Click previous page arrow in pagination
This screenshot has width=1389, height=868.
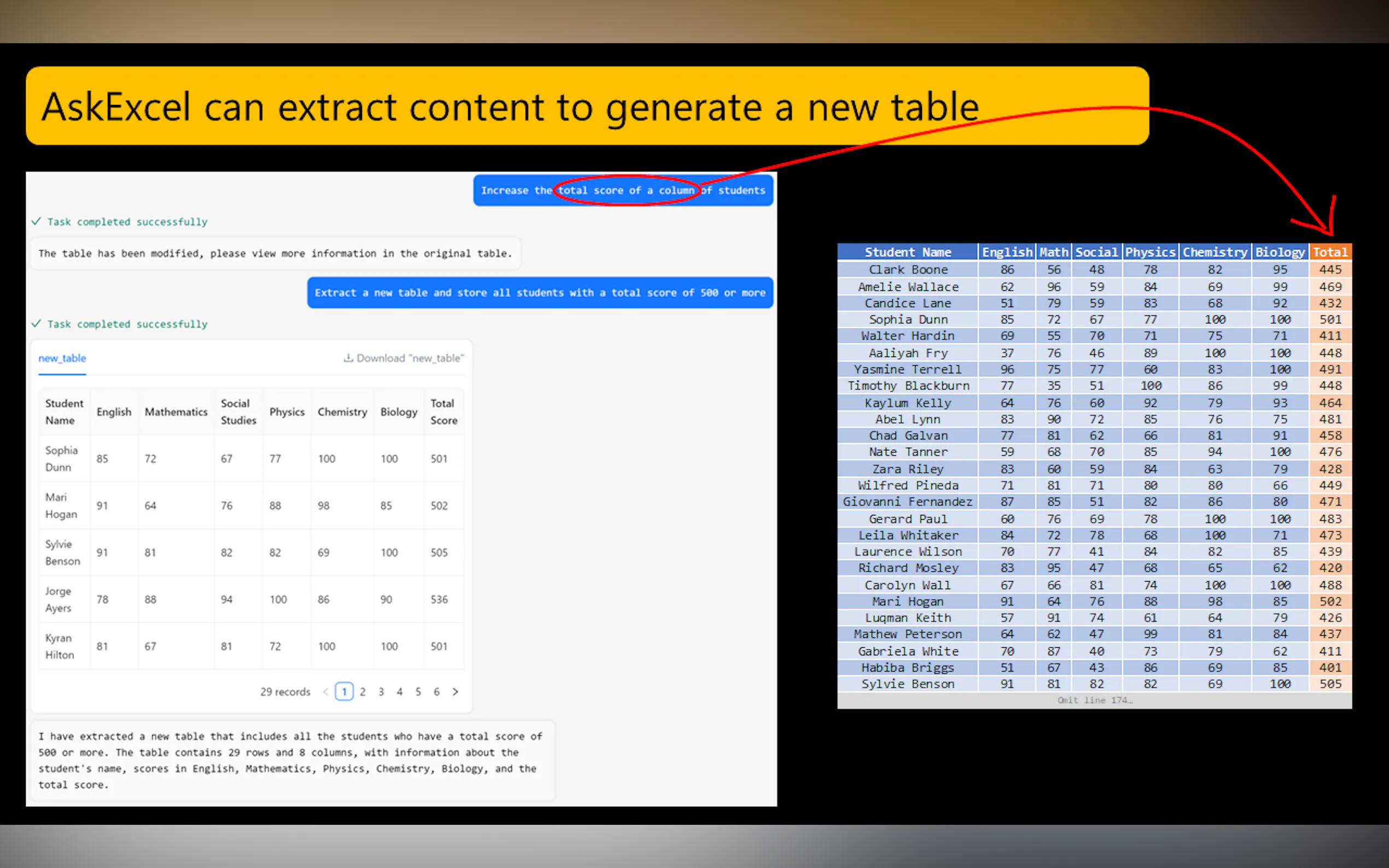click(x=325, y=692)
